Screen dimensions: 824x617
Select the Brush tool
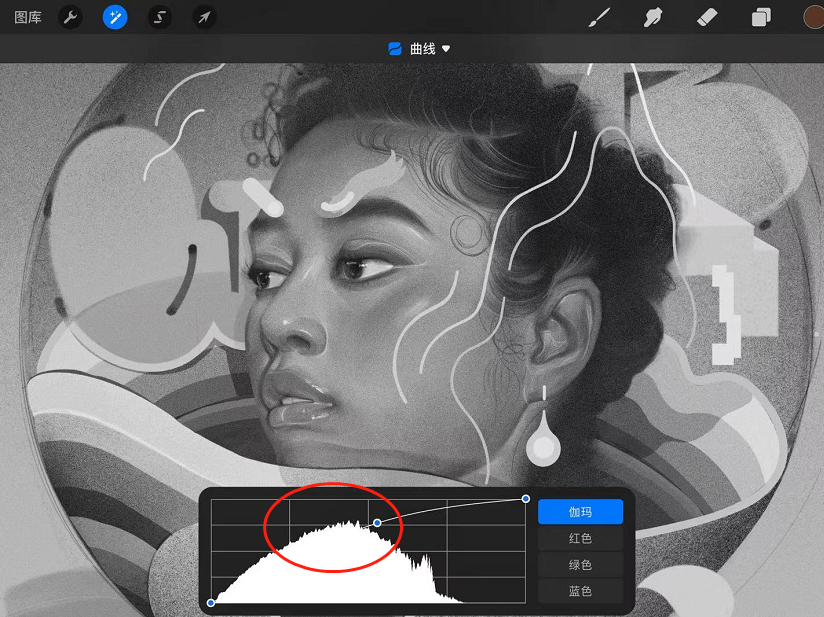[x=599, y=17]
